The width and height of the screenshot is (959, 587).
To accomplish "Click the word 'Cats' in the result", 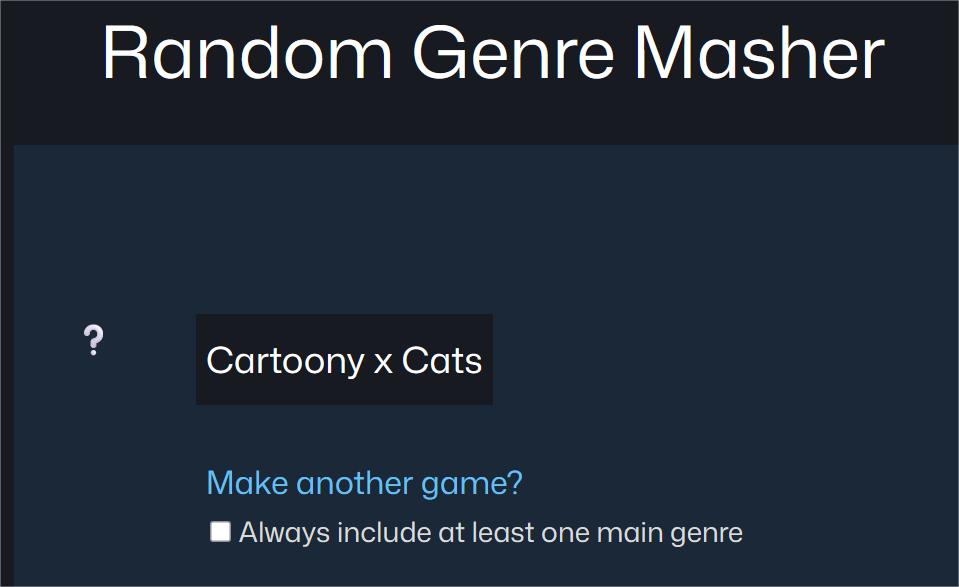I will [x=442, y=360].
